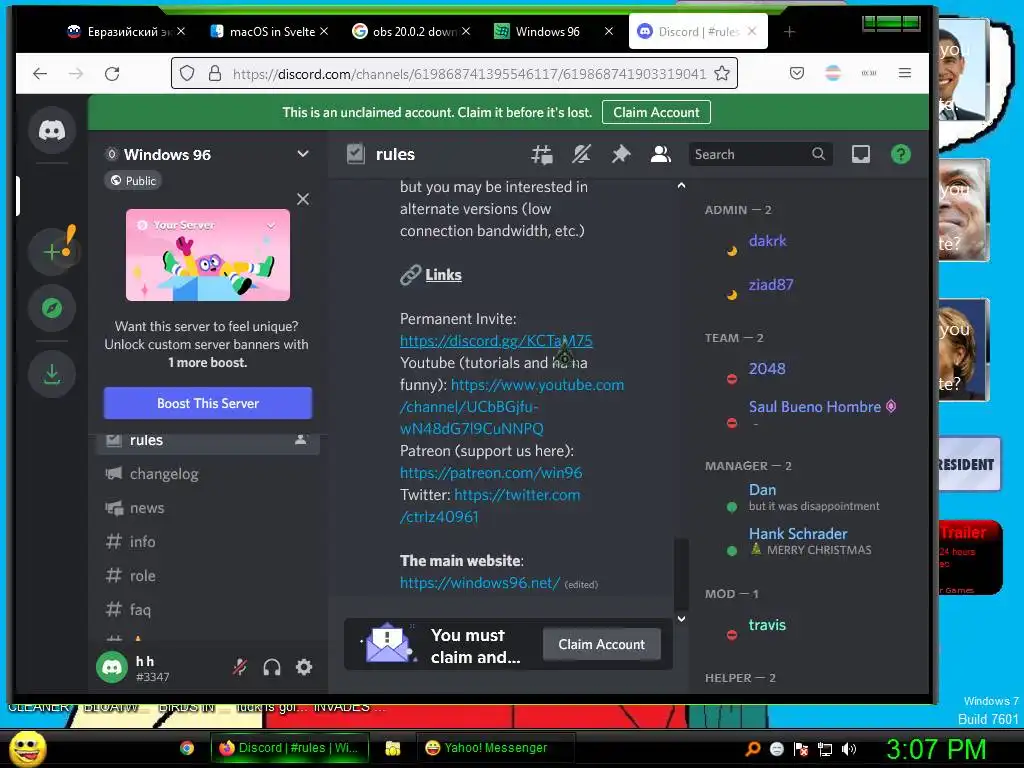
Task: Open the info channel
Action: pos(208,541)
